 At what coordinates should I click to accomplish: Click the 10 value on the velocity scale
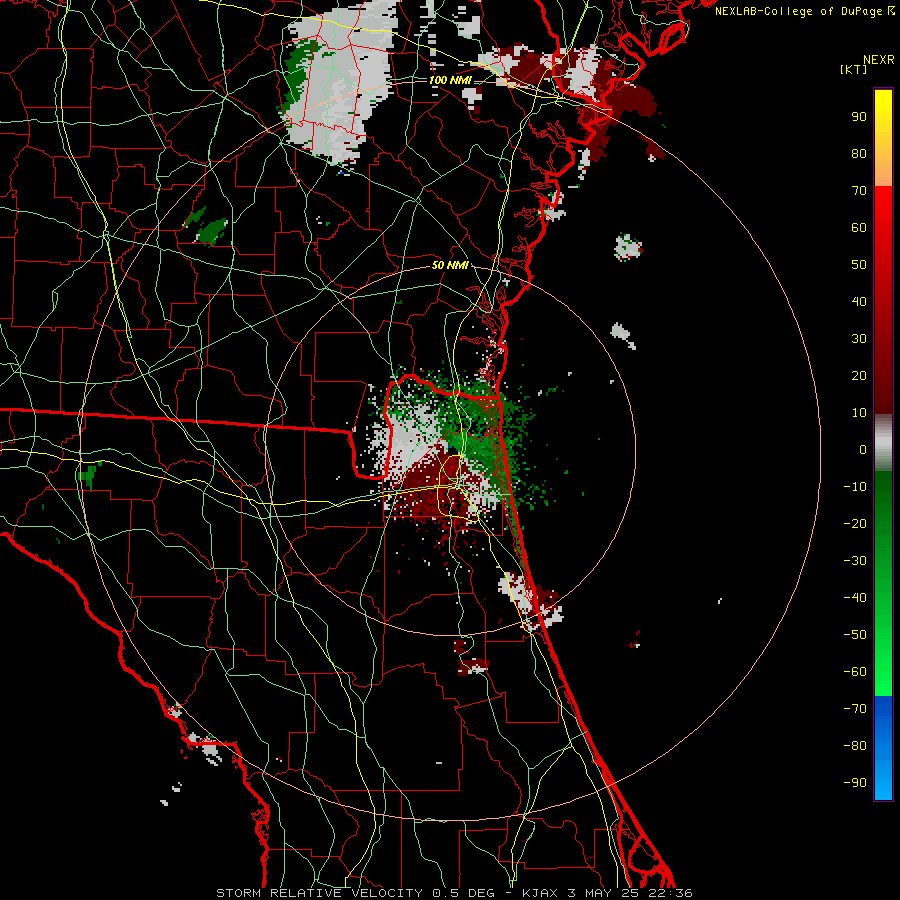(x=859, y=413)
